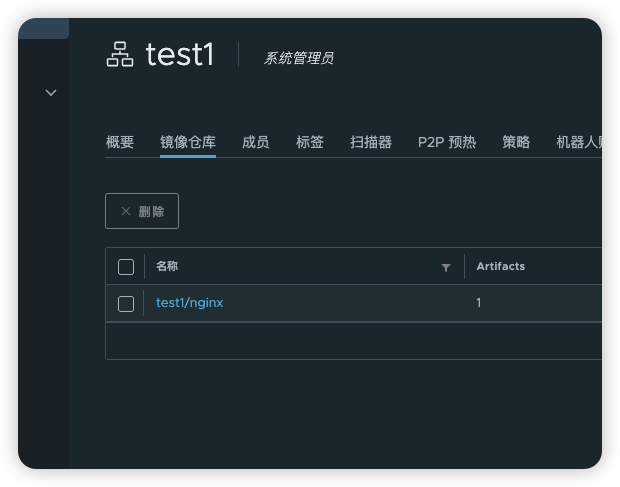Open the filter icon in 名称 column
This screenshot has height=487, width=620.
coord(446,267)
